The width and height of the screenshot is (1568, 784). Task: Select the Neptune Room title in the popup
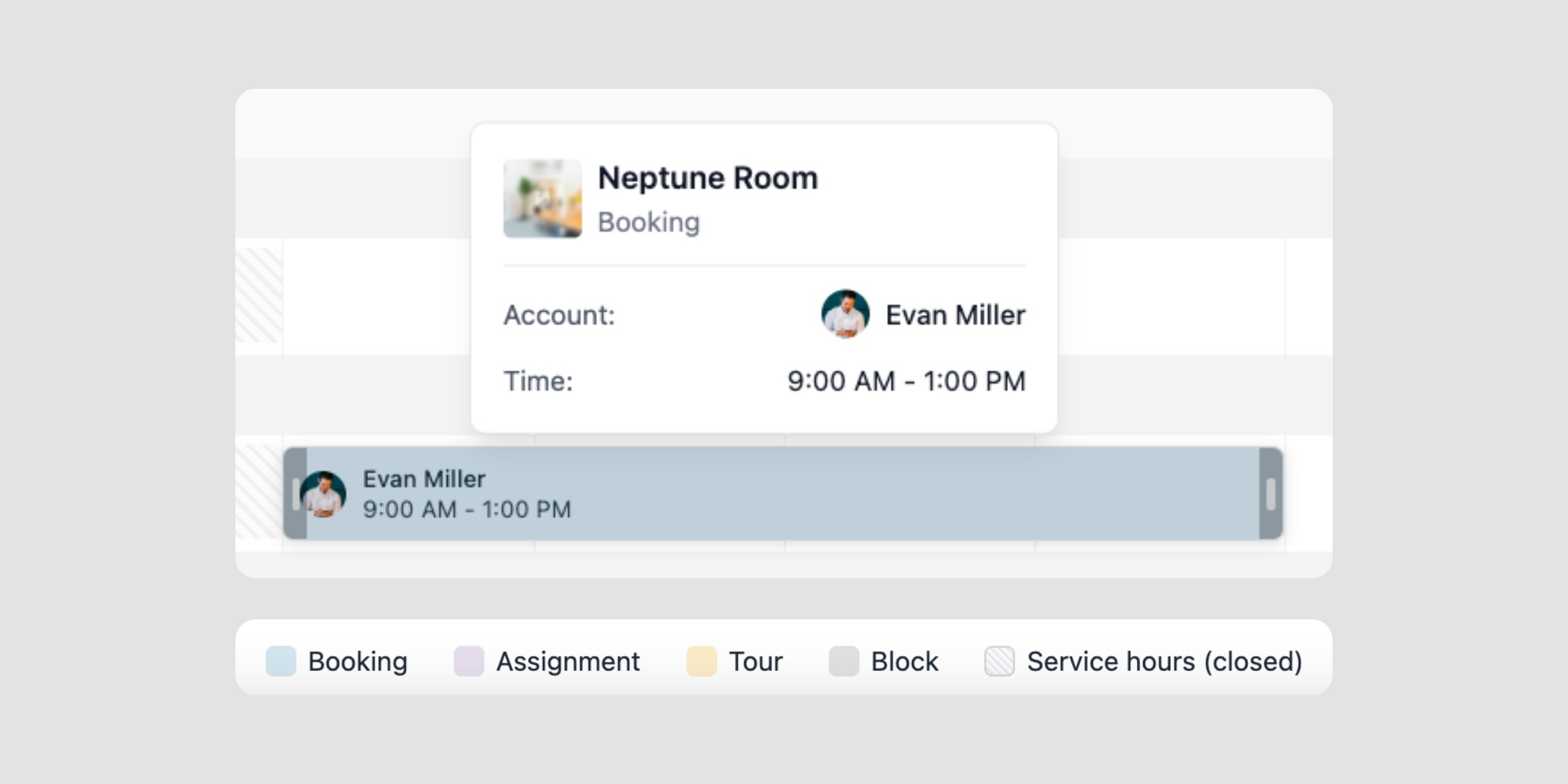(x=708, y=178)
